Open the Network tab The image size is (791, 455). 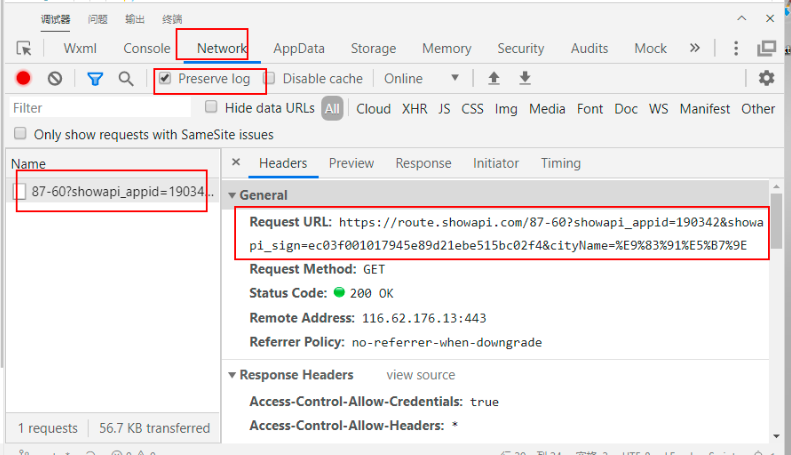[222, 48]
